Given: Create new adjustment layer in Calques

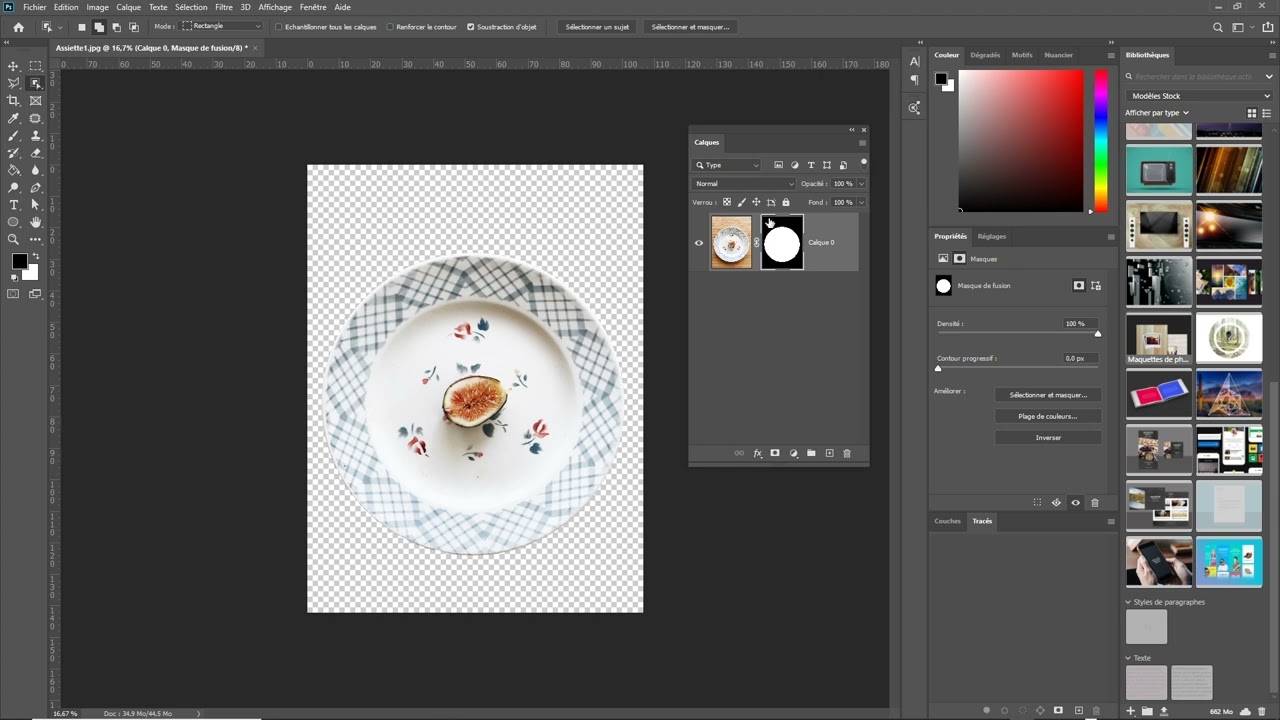Looking at the screenshot, I should coord(793,453).
